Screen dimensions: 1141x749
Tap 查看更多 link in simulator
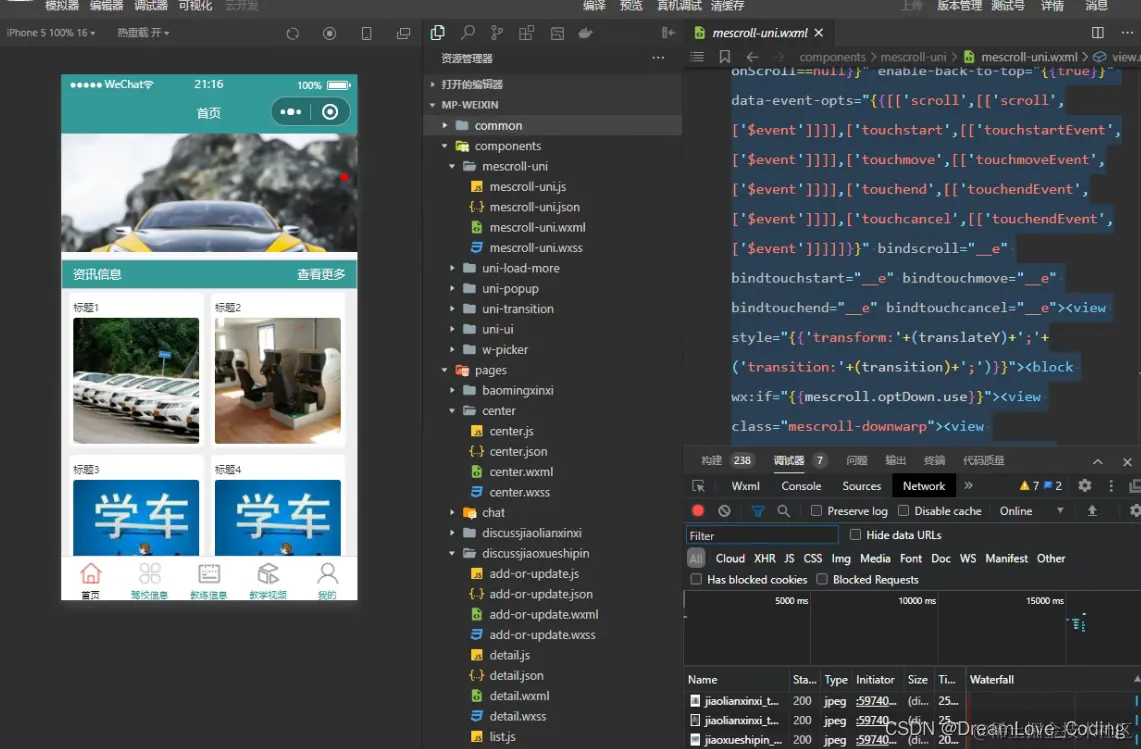click(321, 274)
